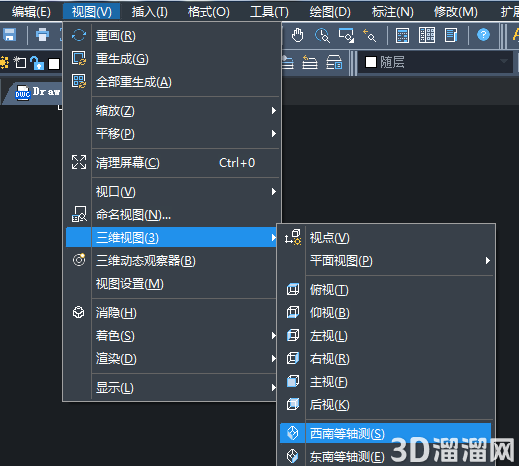Open the 标注(N) menu
519x466 pixels.
point(393,12)
